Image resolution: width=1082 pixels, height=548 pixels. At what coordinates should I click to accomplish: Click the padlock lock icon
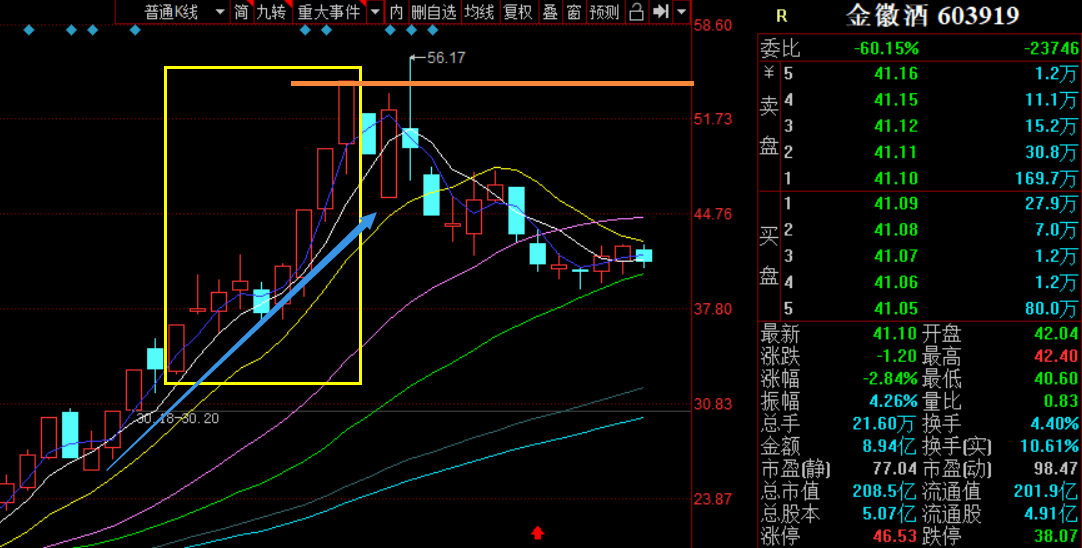[637, 12]
